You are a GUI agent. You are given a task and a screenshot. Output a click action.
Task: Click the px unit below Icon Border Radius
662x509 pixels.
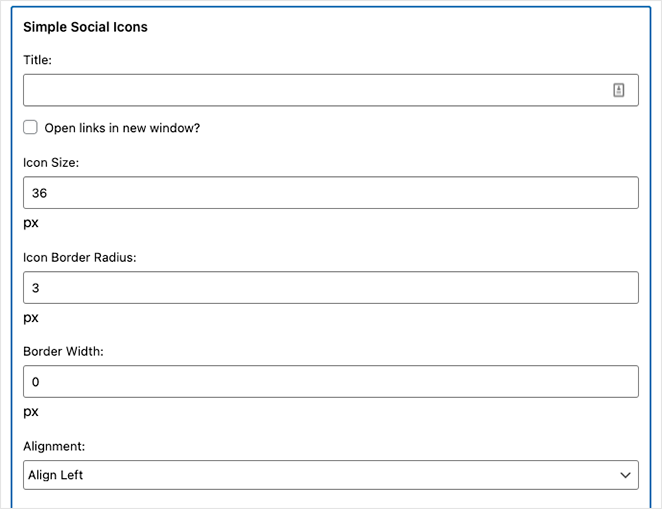coord(31,318)
